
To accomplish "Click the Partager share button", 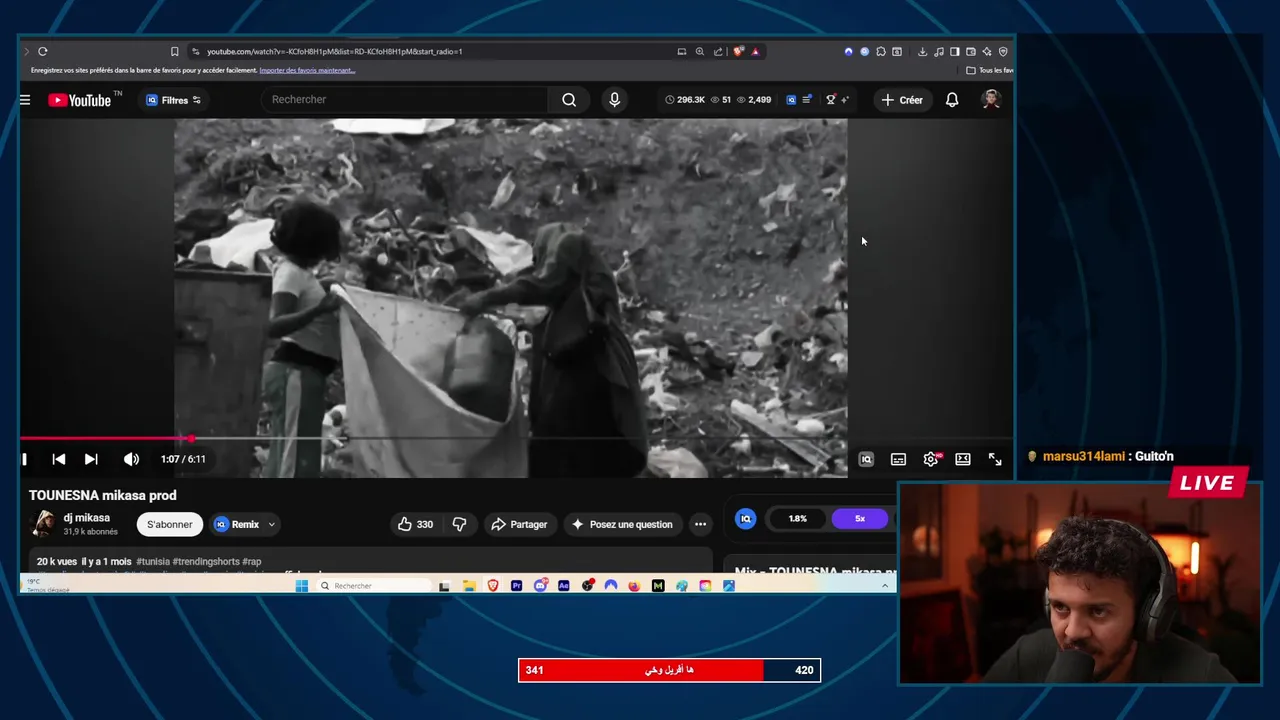I will pyautogui.click(x=519, y=524).
